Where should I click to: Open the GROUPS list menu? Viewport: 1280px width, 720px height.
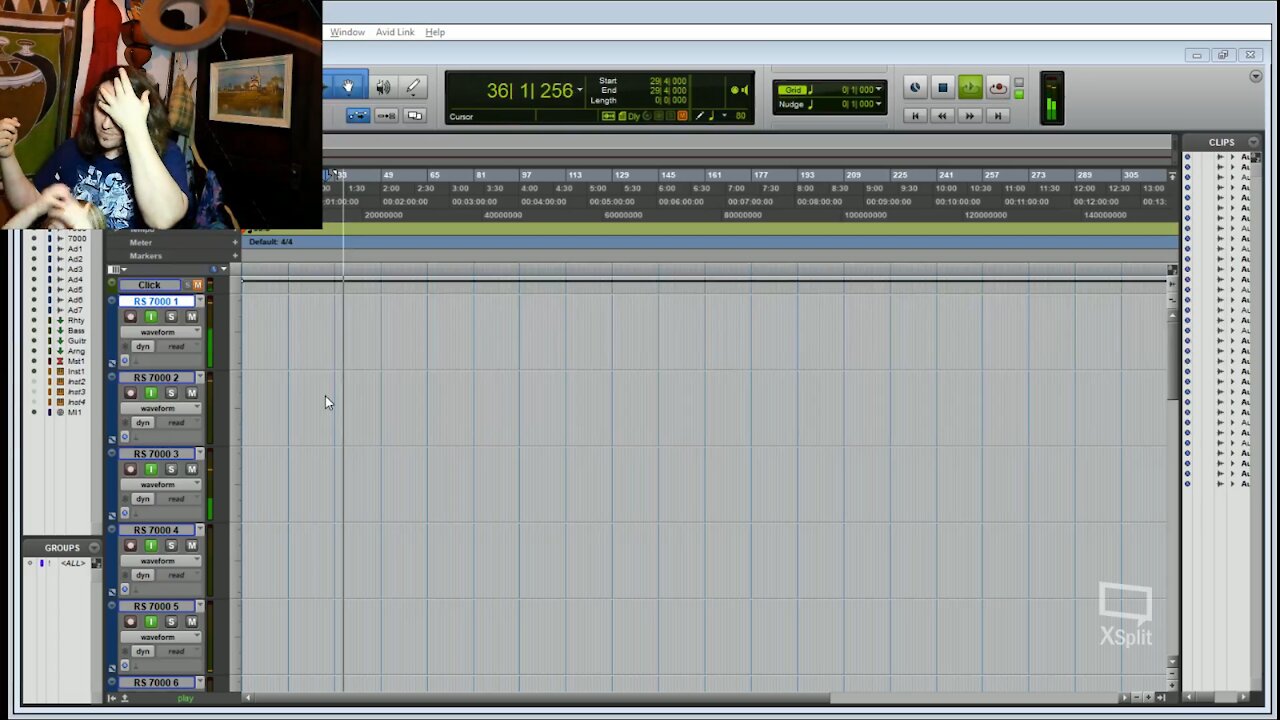[x=94, y=548]
